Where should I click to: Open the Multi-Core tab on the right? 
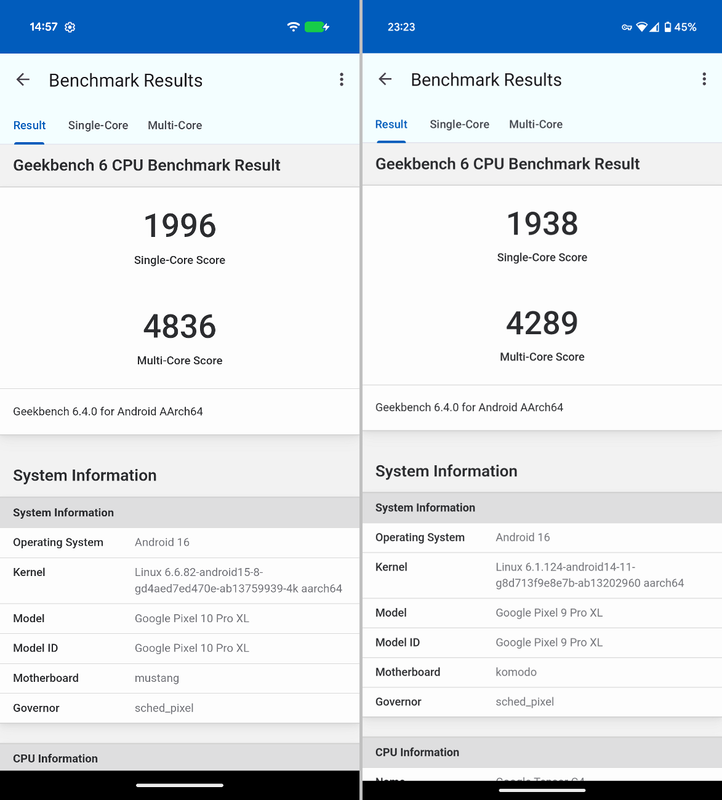pyautogui.click(x=535, y=124)
